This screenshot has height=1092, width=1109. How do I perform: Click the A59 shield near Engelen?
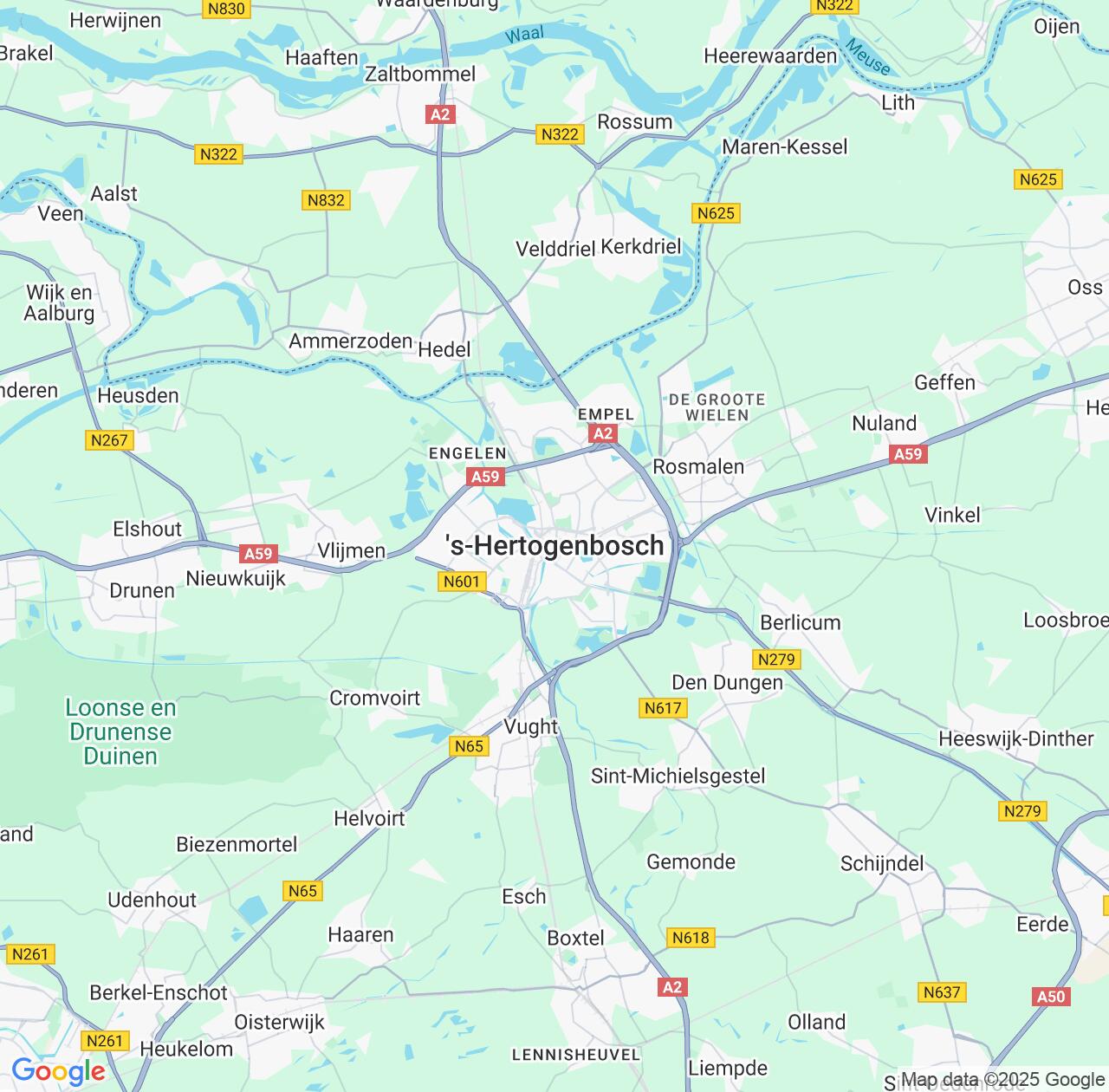(x=485, y=477)
